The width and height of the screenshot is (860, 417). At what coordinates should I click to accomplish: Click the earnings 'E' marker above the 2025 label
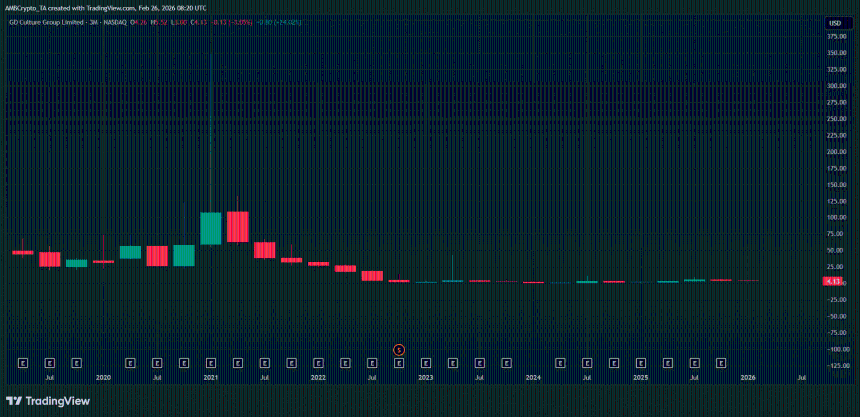[641, 363]
